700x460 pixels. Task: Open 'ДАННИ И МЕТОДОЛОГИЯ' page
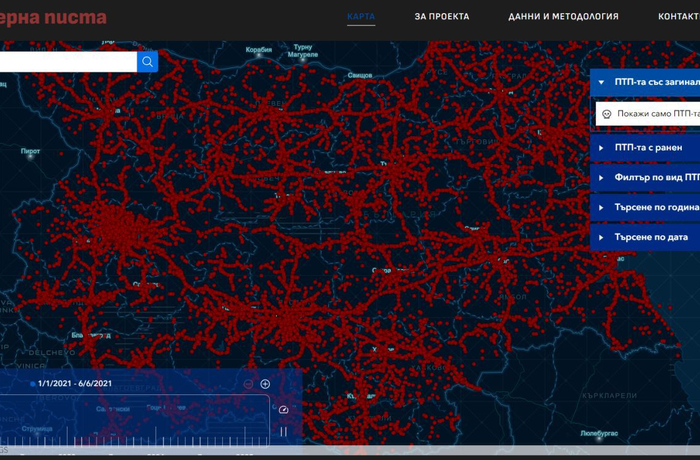click(563, 17)
